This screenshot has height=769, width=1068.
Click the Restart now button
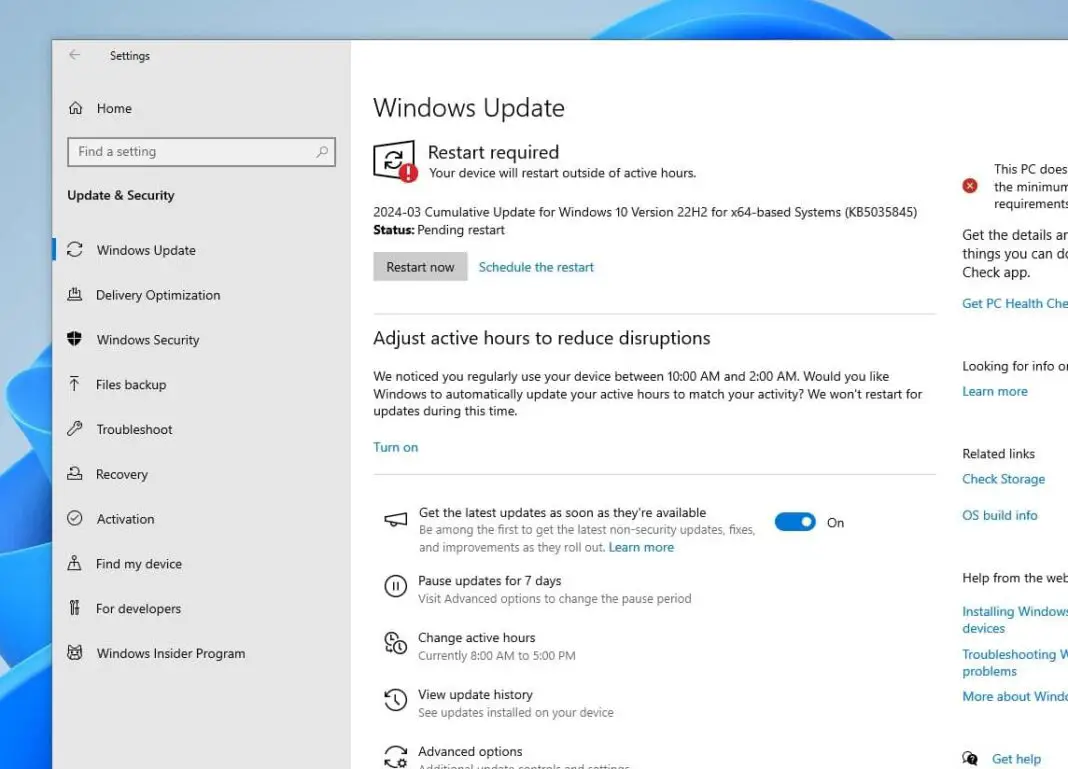(420, 266)
